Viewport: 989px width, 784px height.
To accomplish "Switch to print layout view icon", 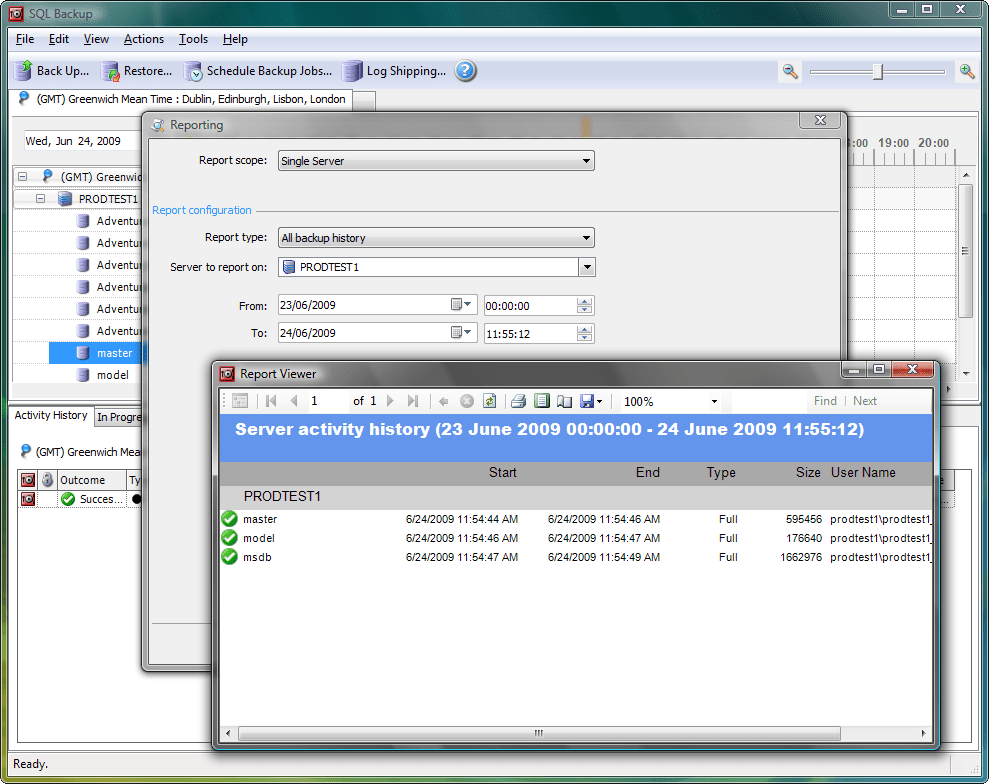I will point(542,401).
